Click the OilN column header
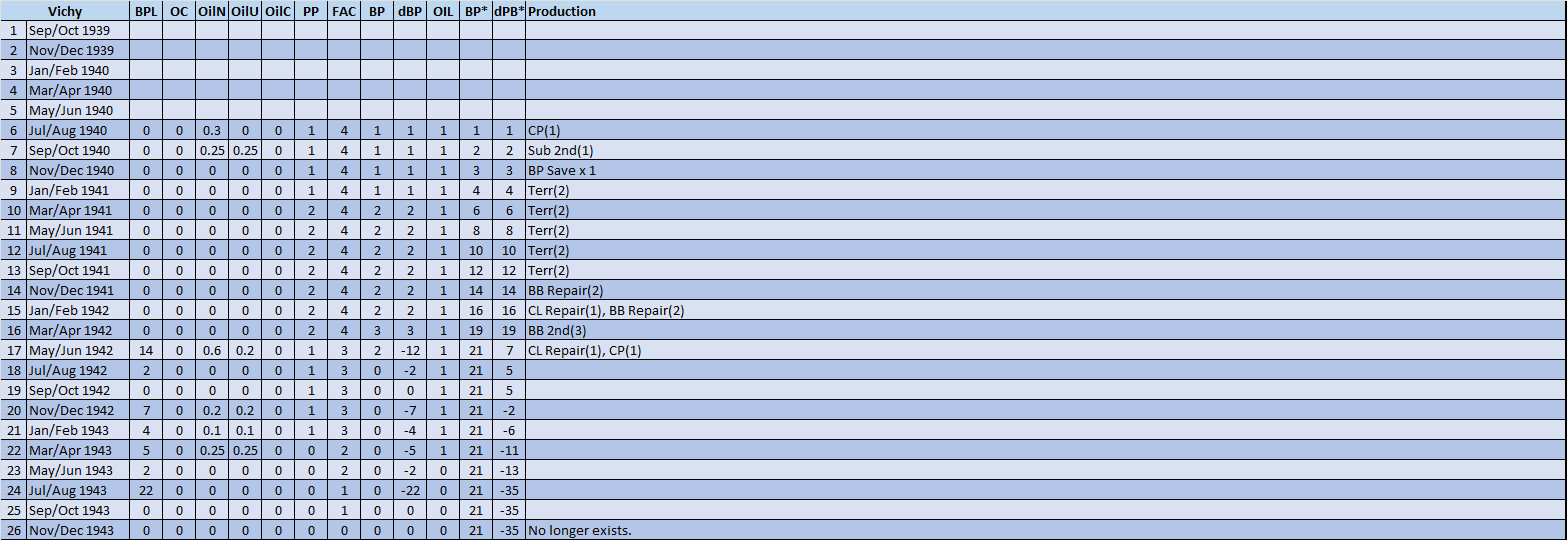 pos(212,11)
